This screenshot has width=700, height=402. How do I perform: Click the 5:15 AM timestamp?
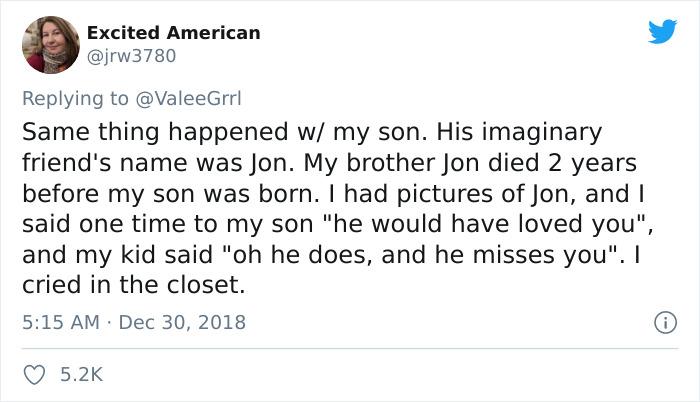(58, 323)
